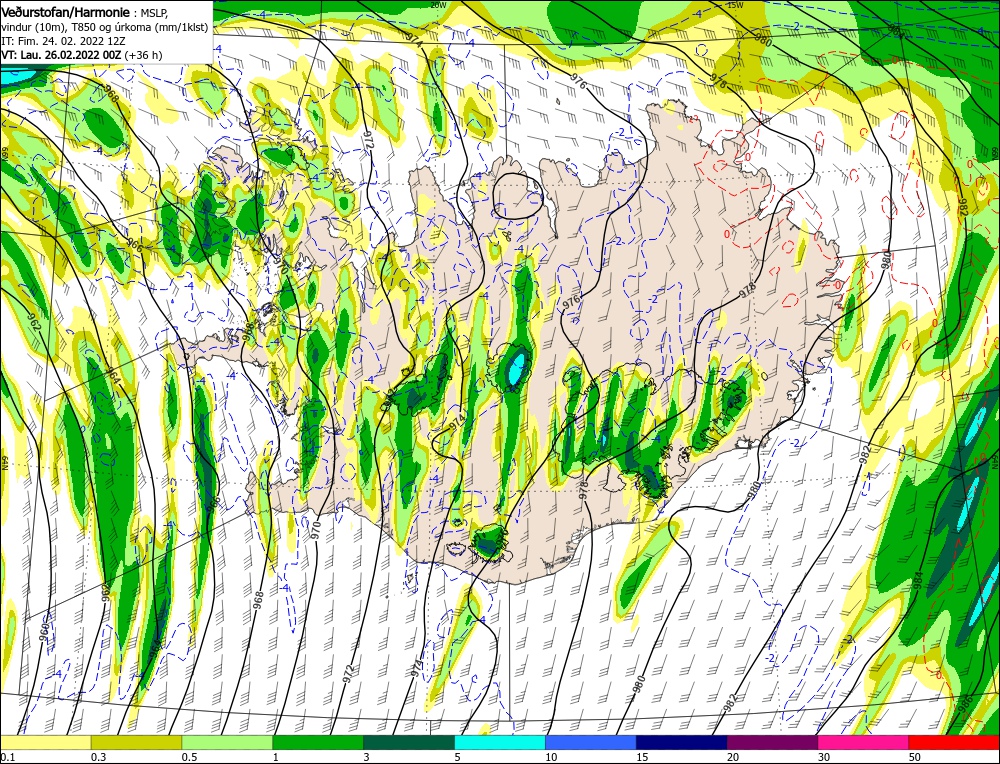Click the '15' legend value label
The width and height of the screenshot is (1000, 764).
(643, 757)
